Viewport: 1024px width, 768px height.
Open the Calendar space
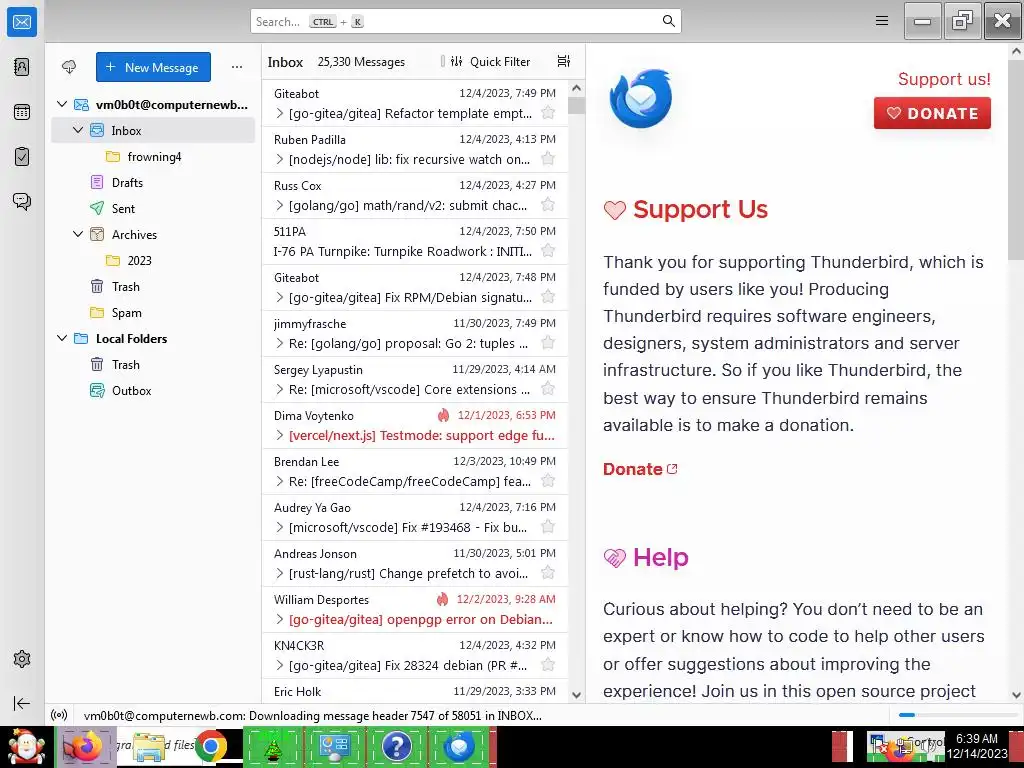(x=22, y=112)
